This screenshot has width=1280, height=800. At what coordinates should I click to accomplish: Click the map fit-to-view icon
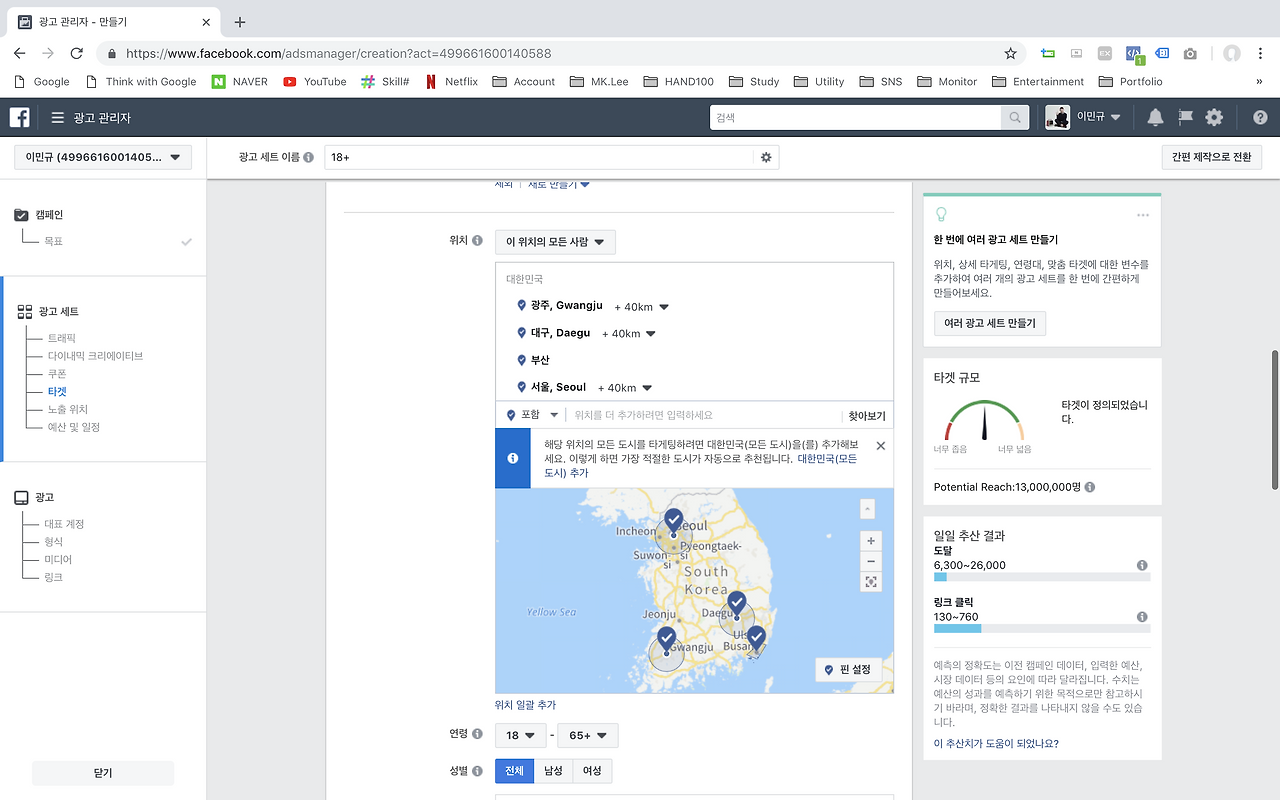tap(871, 582)
